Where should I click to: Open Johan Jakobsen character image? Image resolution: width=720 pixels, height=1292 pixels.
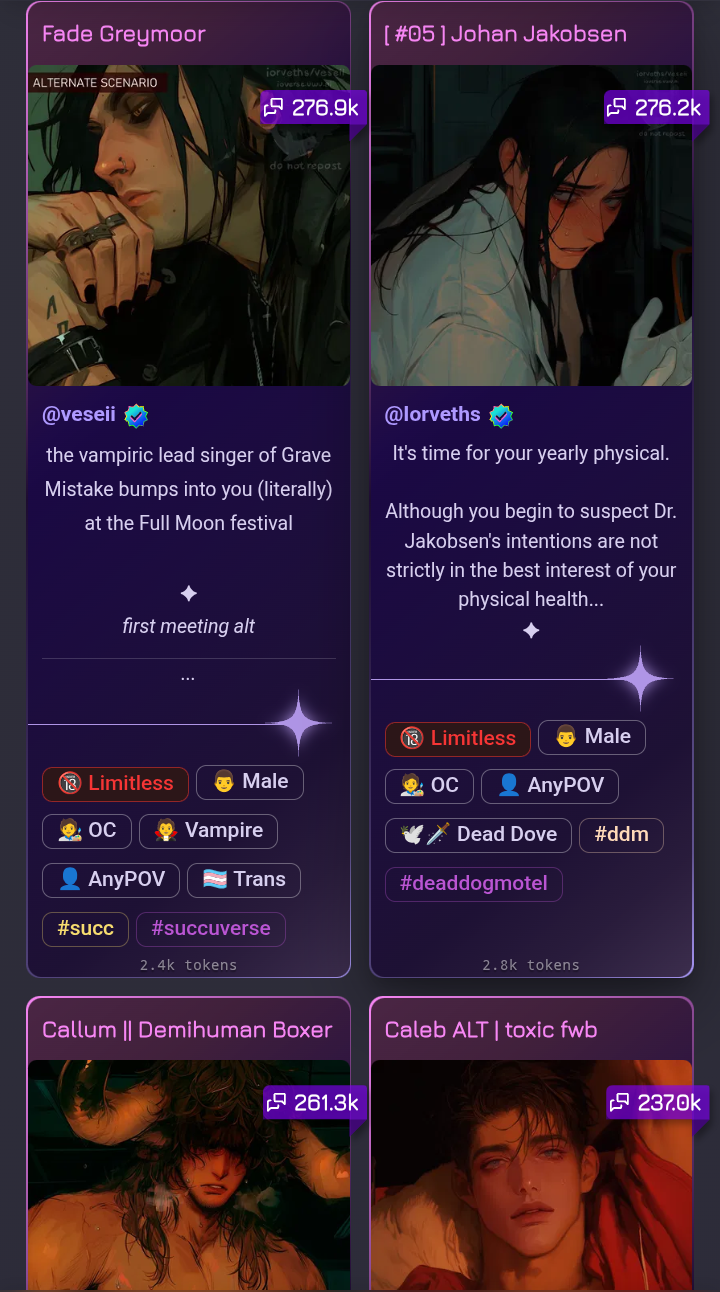point(531,226)
